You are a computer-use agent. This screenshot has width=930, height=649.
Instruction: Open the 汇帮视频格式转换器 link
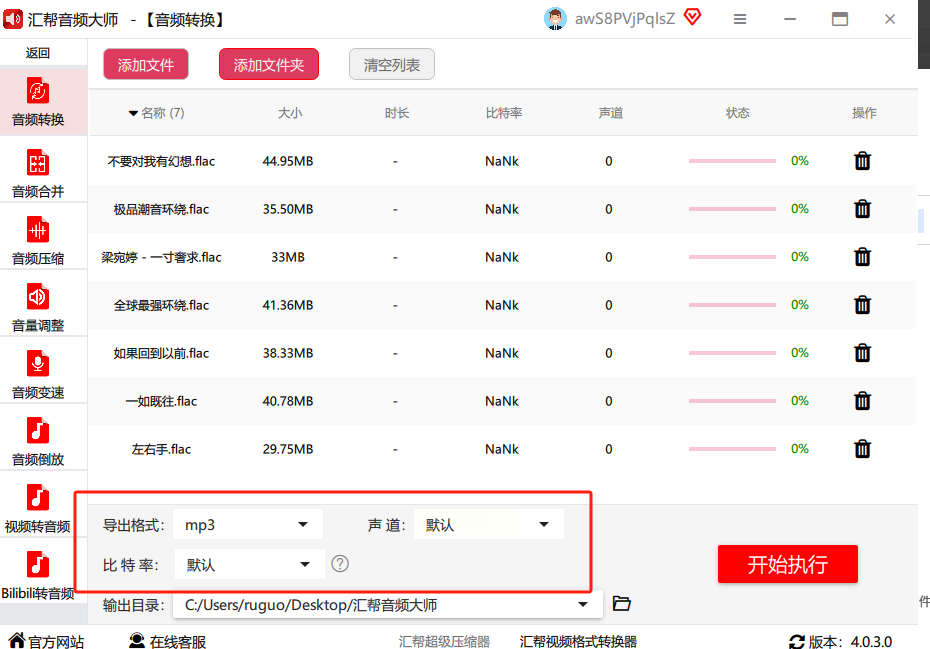click(x=578, y=641)
